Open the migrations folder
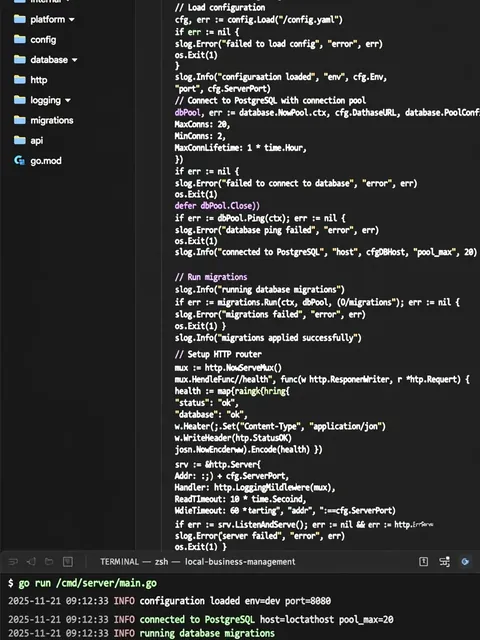 coord(52,120)
